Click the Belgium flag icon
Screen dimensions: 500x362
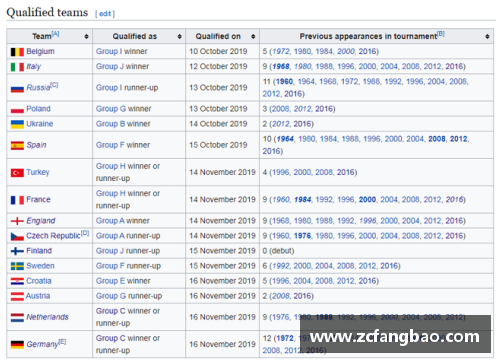tap(17, 52)
